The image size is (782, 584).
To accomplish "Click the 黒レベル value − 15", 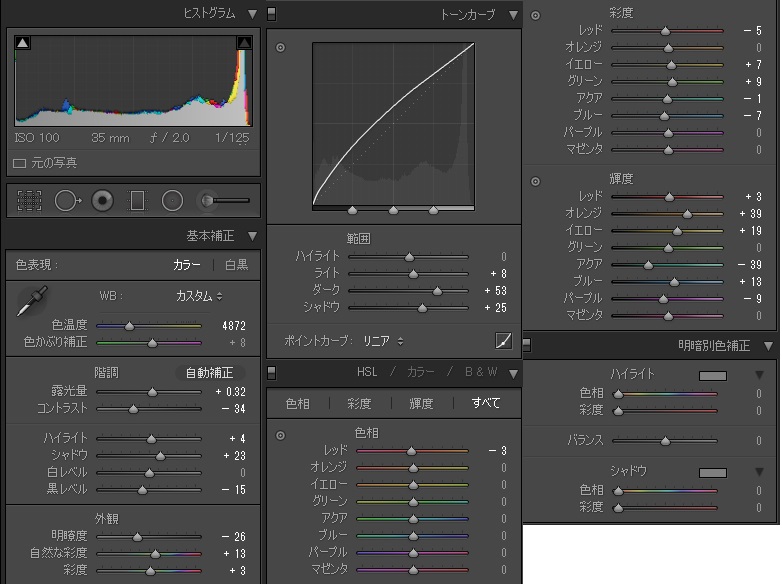I will tap(234, 490).
